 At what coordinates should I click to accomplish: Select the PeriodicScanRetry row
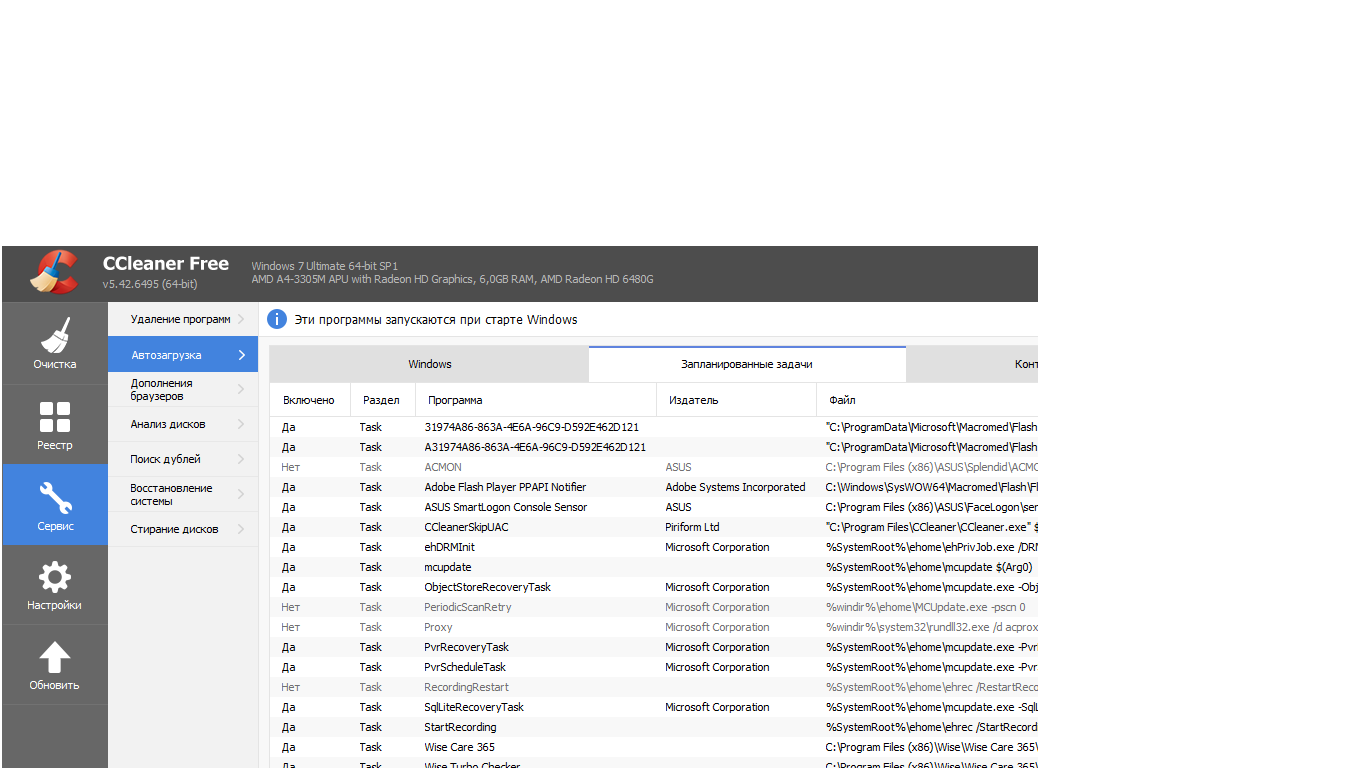[654, 607]
